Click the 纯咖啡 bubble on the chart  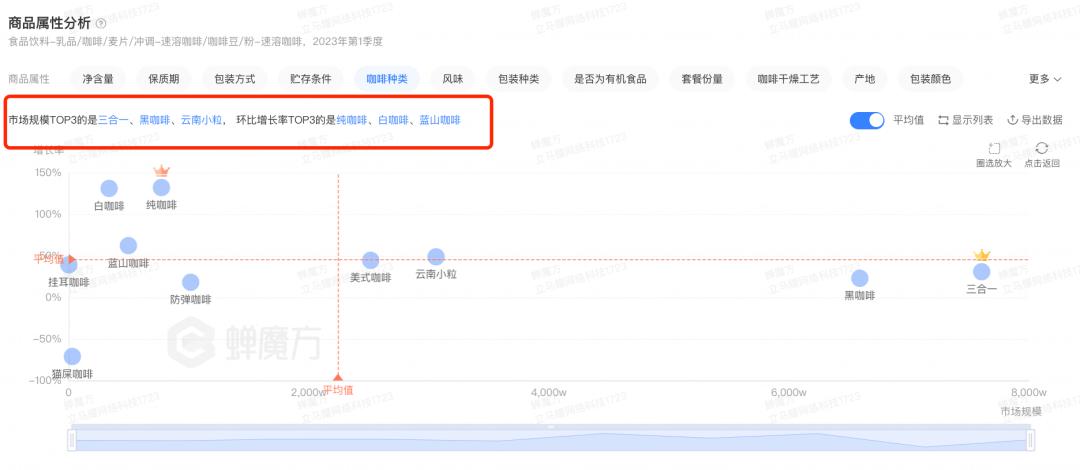point(161,187)
